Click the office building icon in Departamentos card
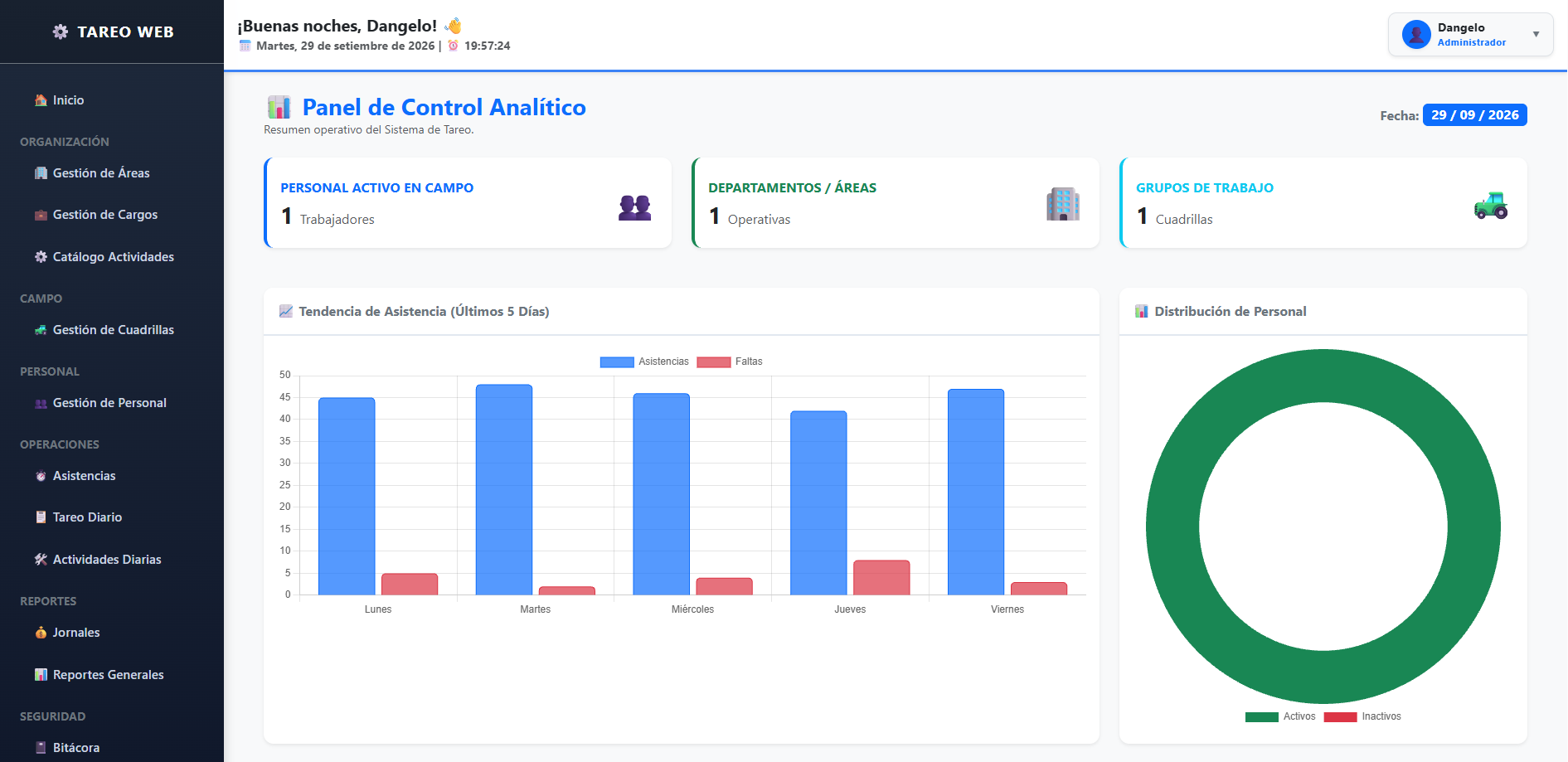This screenshot has width=1568, height=762. coord(1063,204)
